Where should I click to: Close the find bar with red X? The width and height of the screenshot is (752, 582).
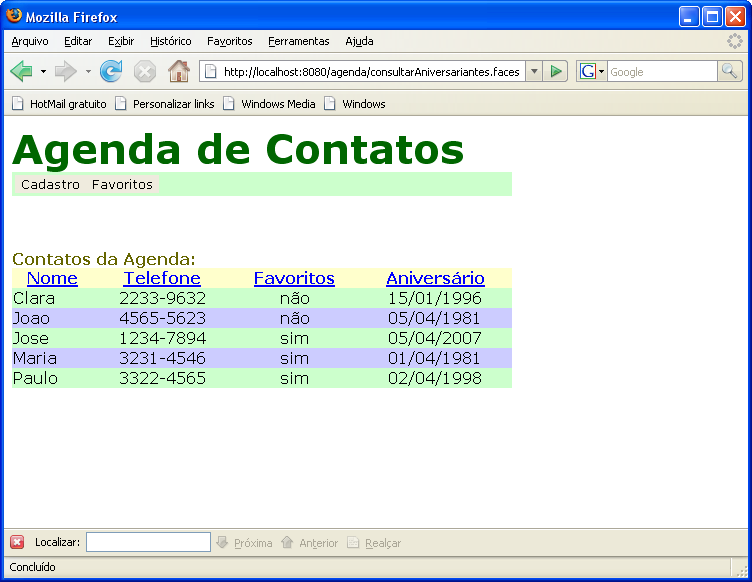click(17, 542)
